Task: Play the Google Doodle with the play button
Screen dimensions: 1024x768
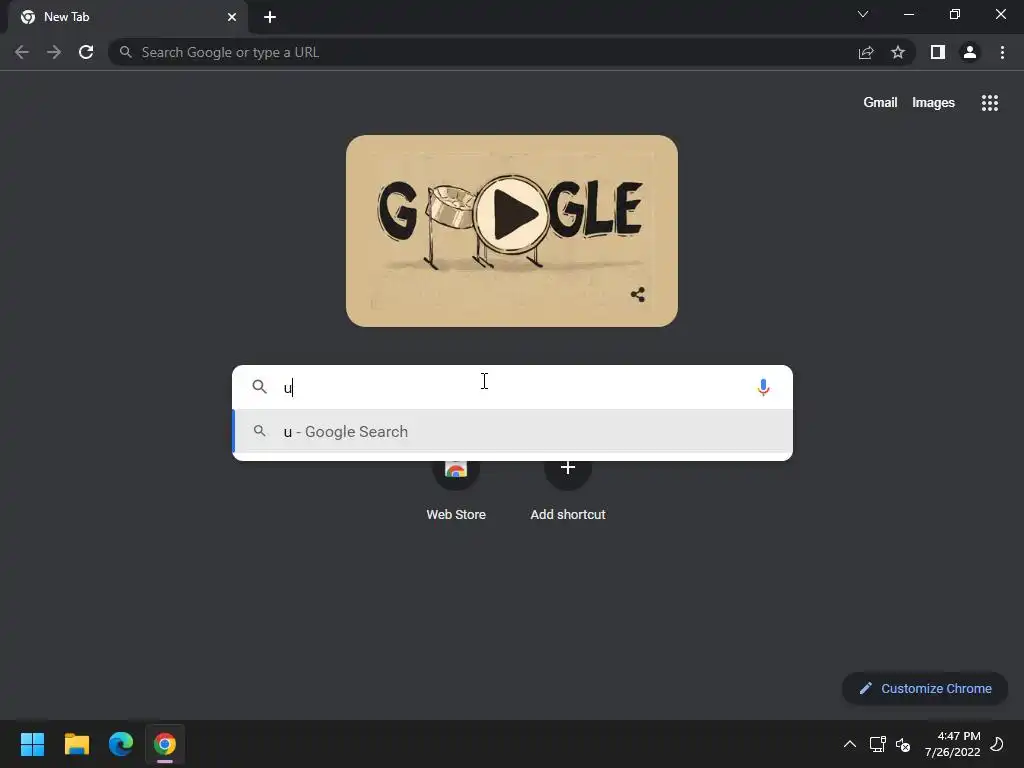Action: (x=512, y=214)
